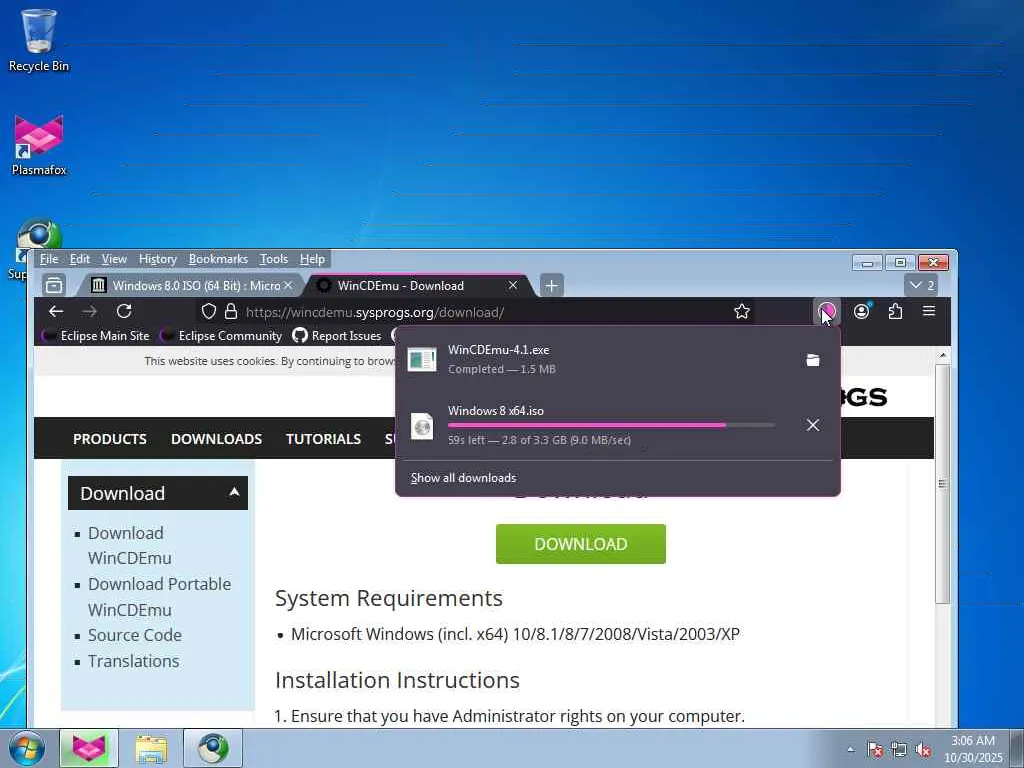Open the Plasmafox desktop shortcut
The image size is (1024, 768).
pos(39,145)
